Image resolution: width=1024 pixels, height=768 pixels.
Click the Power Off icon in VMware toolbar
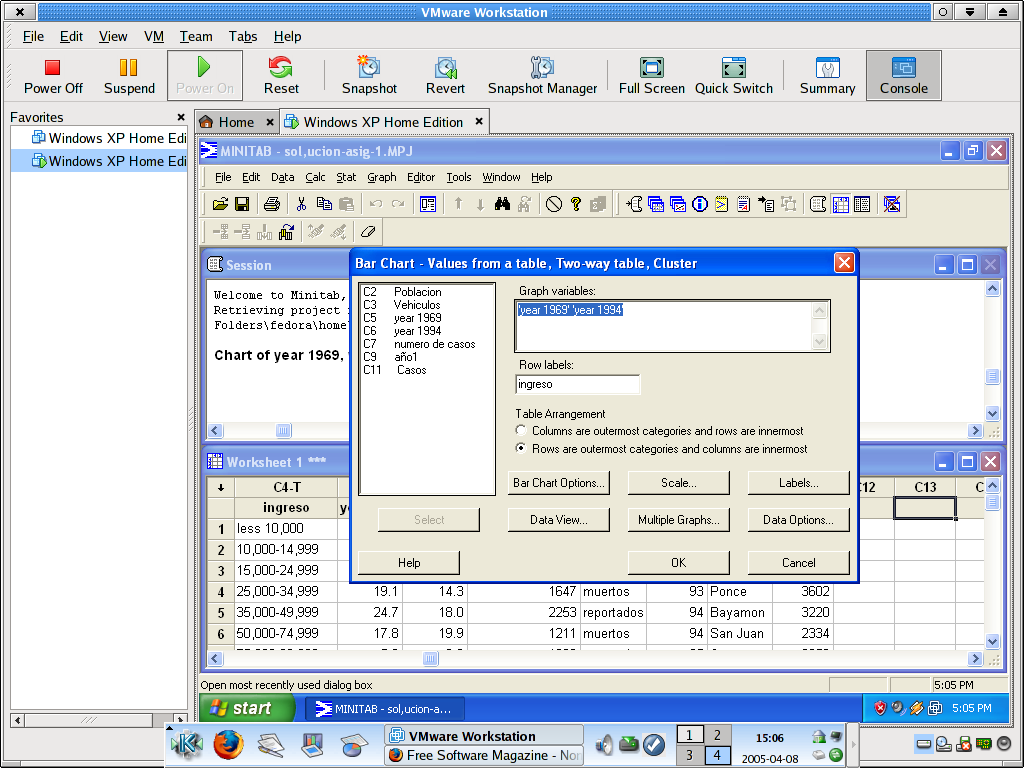52,67
